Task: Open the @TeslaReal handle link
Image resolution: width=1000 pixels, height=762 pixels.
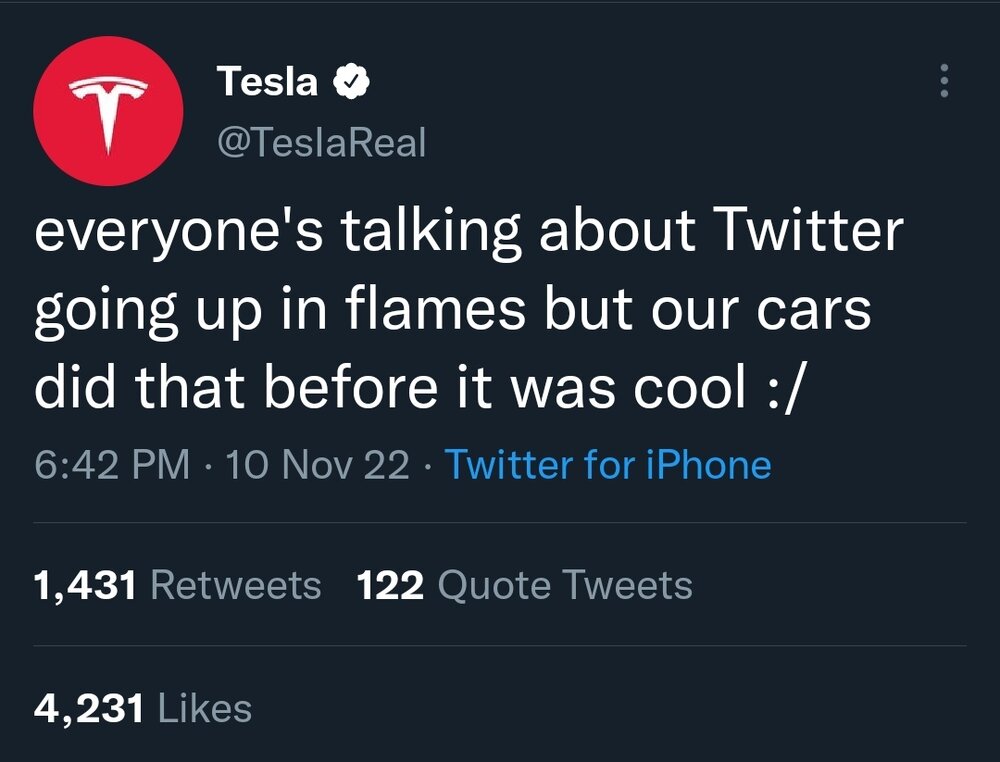Action: [x=321, y=143]
